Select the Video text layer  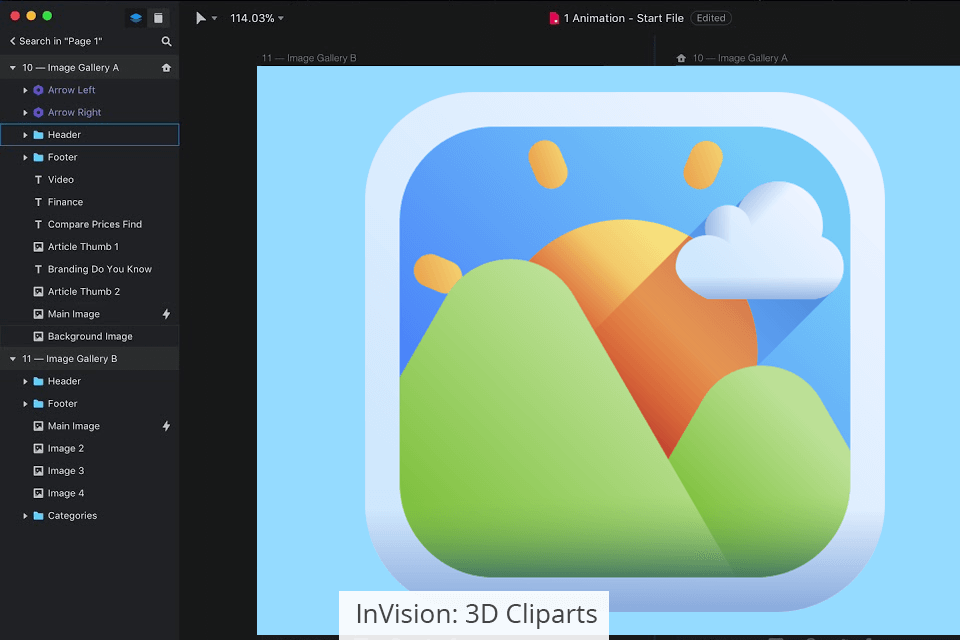(89, 179)
